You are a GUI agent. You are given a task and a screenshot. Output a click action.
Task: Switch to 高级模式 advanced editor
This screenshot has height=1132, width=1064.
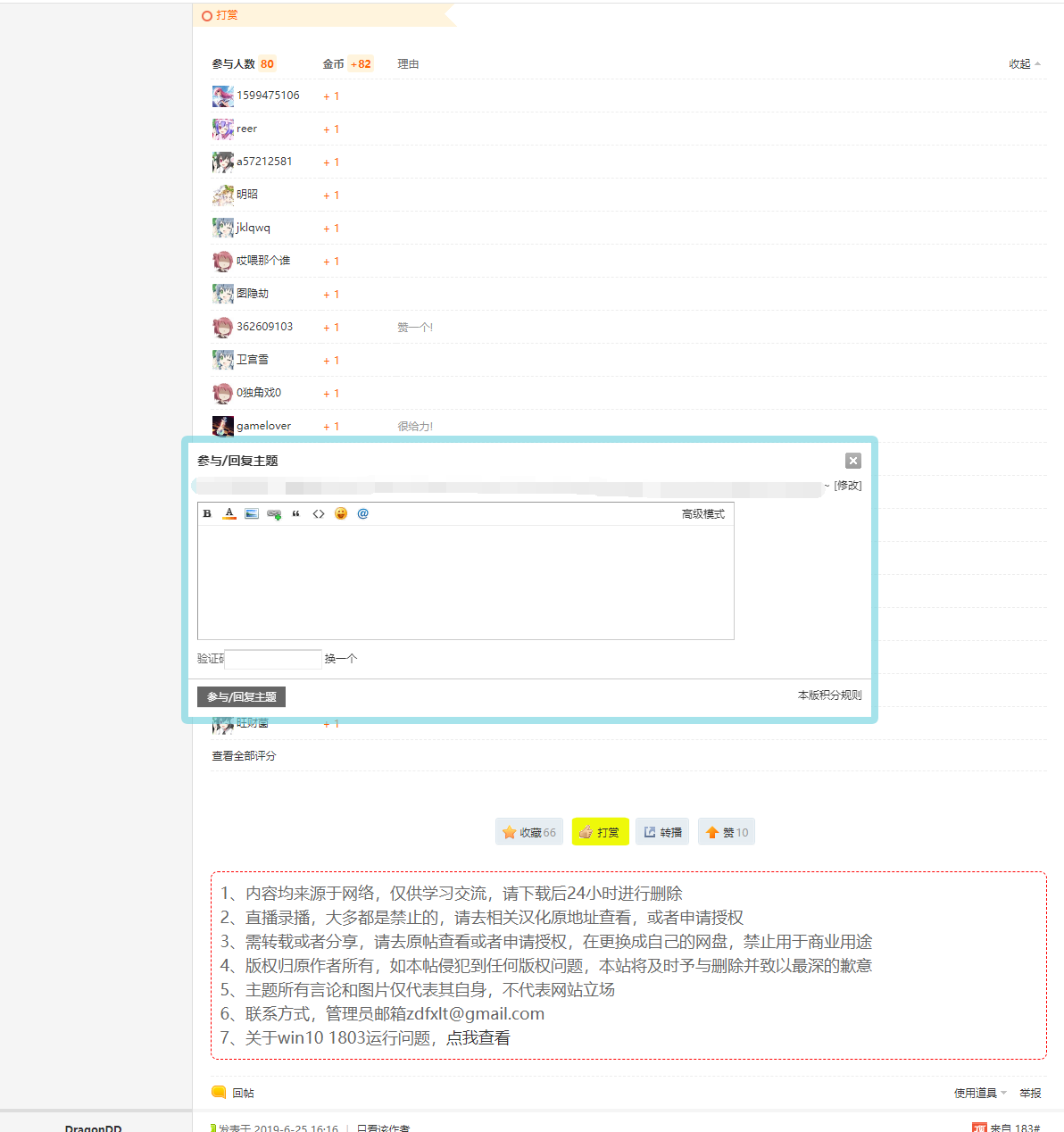pos(703,514)
